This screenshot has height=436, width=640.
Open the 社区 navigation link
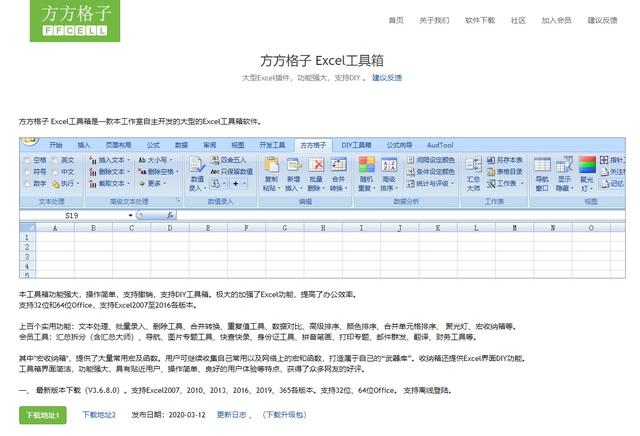tap(518, 20)
